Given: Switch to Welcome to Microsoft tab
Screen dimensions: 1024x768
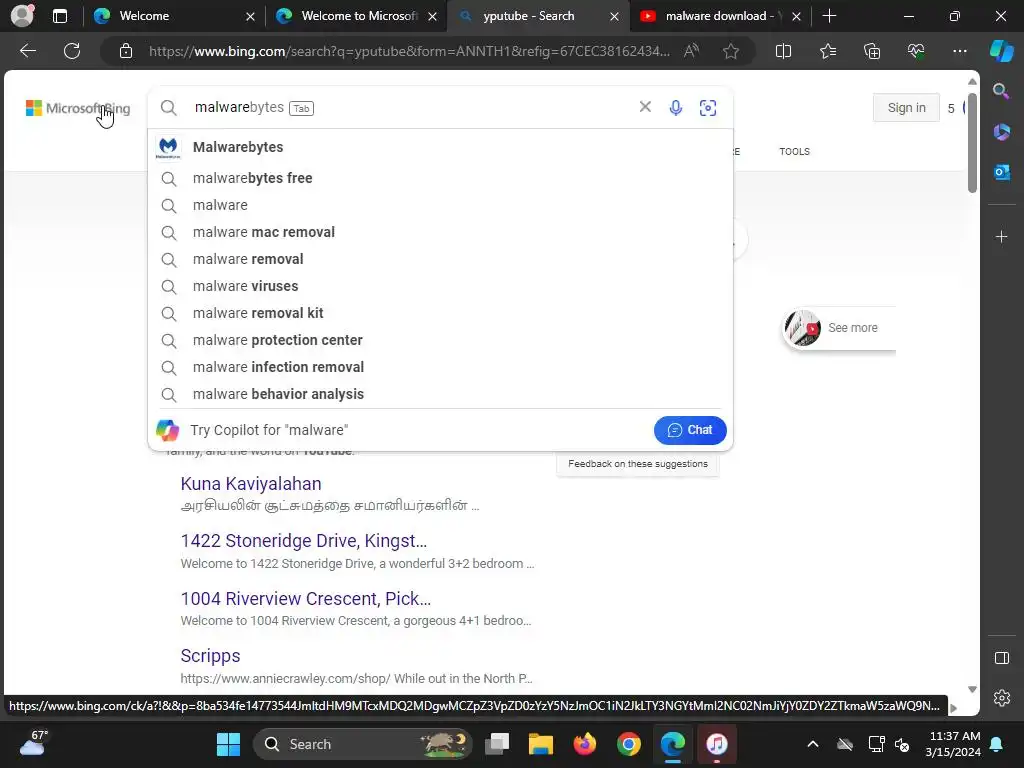Looking at the screenshot, I should coord(359,16).
